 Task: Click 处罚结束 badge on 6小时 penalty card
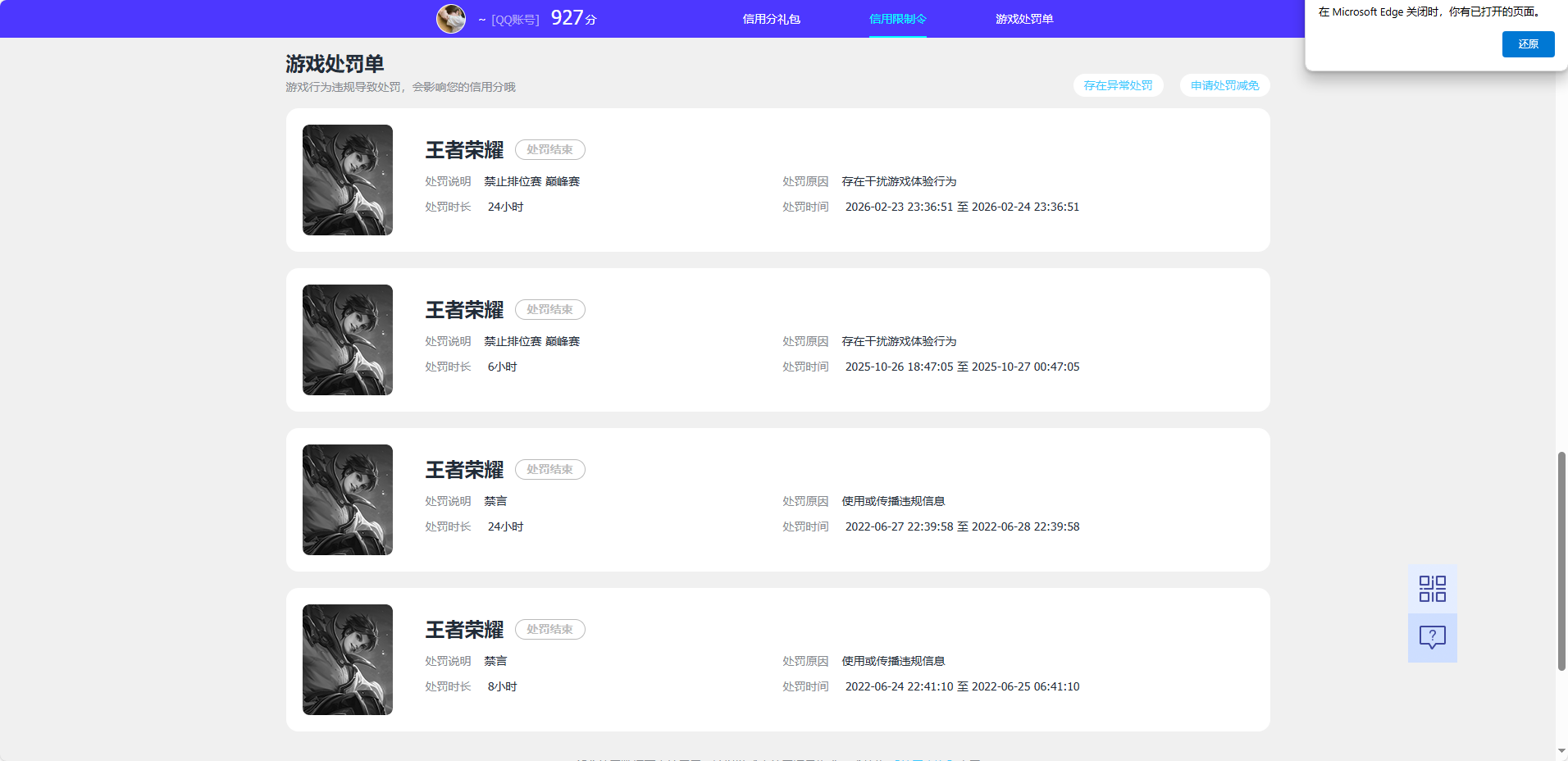[x=549, y=309]
